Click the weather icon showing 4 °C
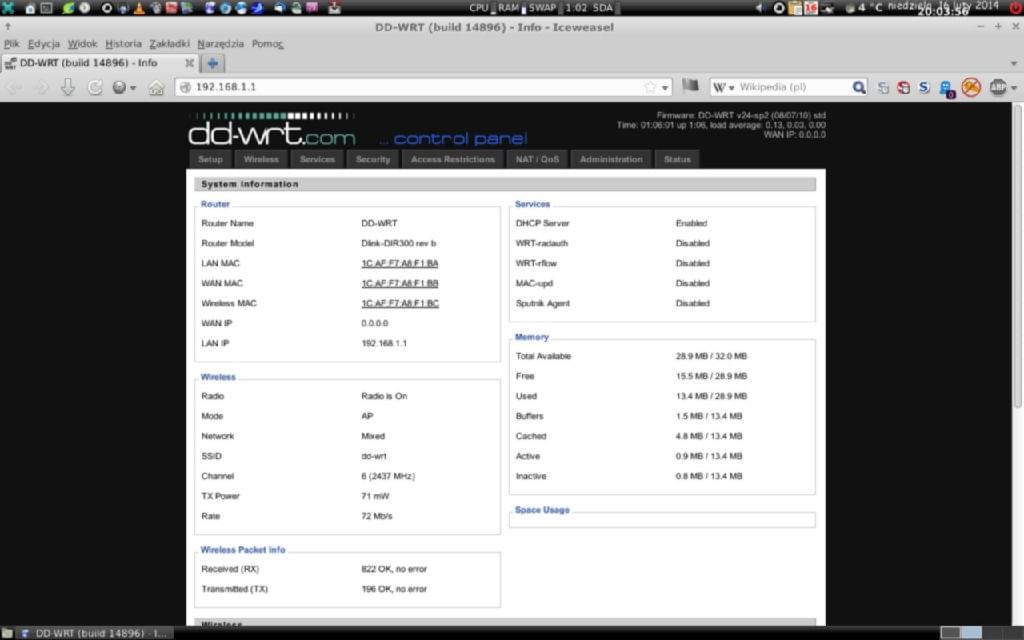Screen dimensions: 1024x640 coord(850,8)
